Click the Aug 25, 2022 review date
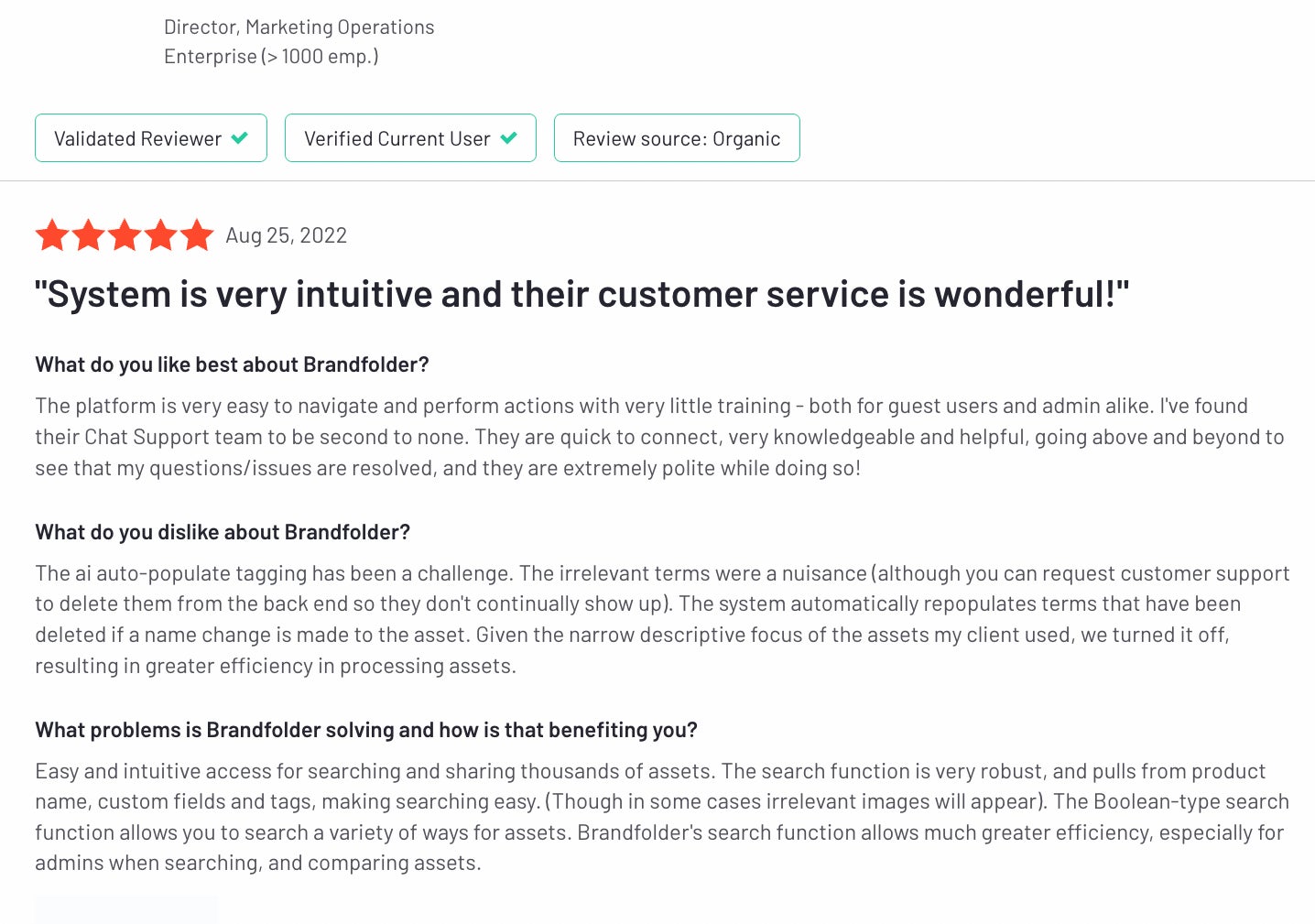1315x924 pixels. pos(286,235)
